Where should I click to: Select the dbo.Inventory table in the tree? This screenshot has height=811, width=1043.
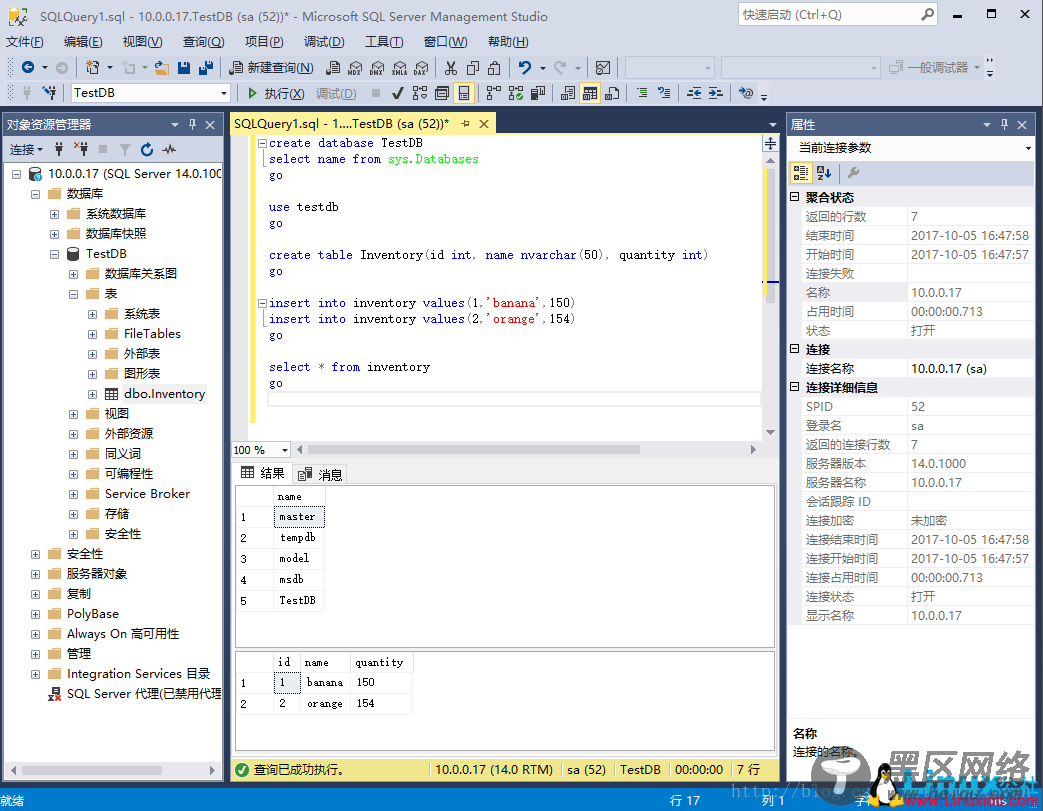[164, 394]
